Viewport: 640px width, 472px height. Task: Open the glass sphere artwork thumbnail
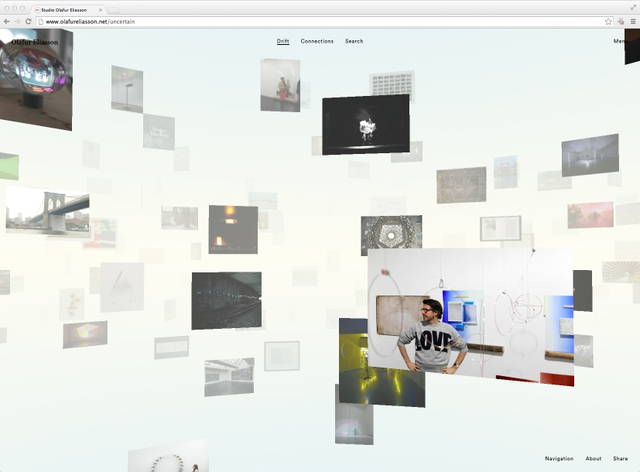tap(36, 80)
